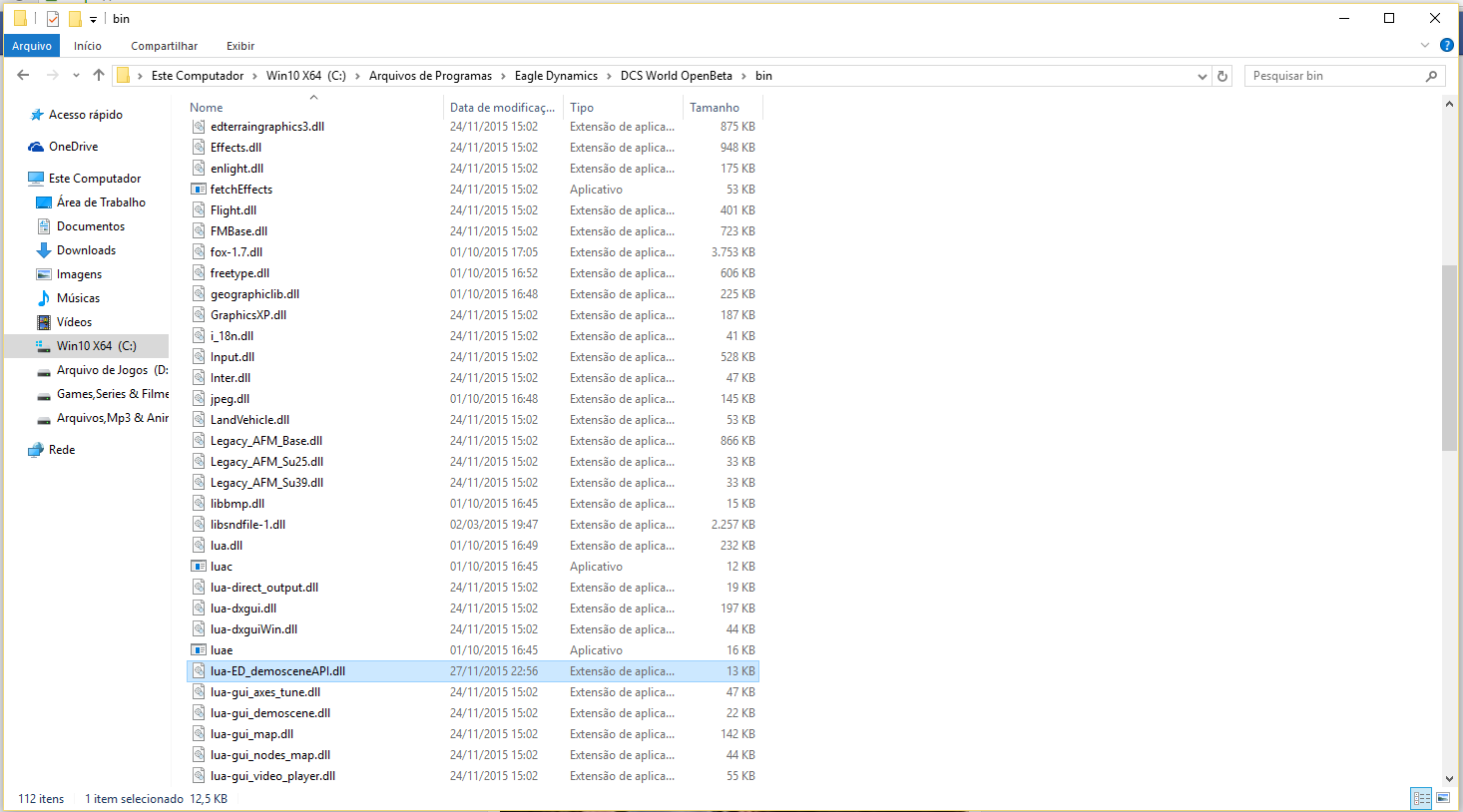Click Eagle Dynamics breadcrumb
The width and height of the screenshot is (1463, 812).
556,76
